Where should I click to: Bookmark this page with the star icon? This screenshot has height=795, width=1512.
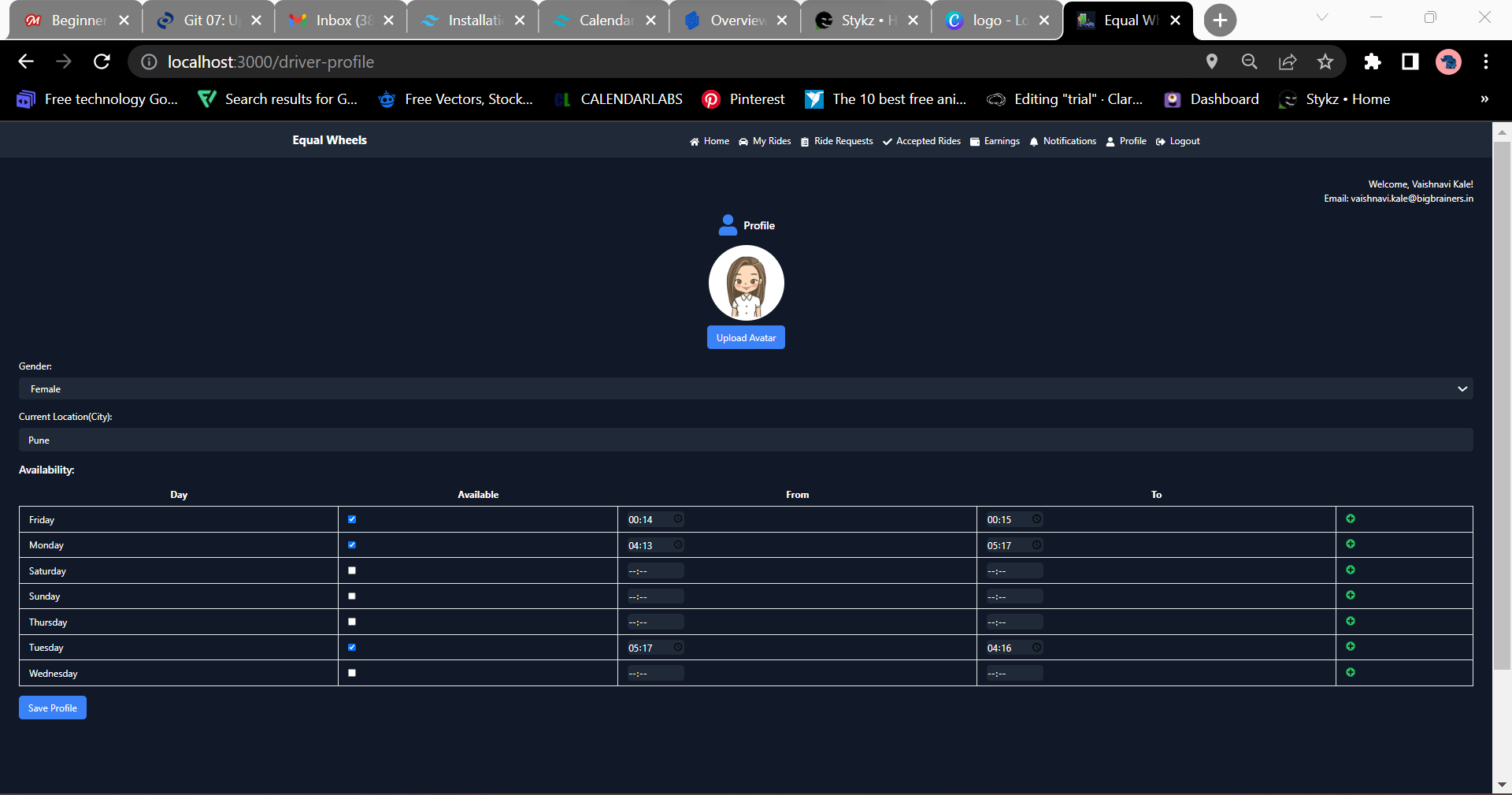[x=1325, y=61]
